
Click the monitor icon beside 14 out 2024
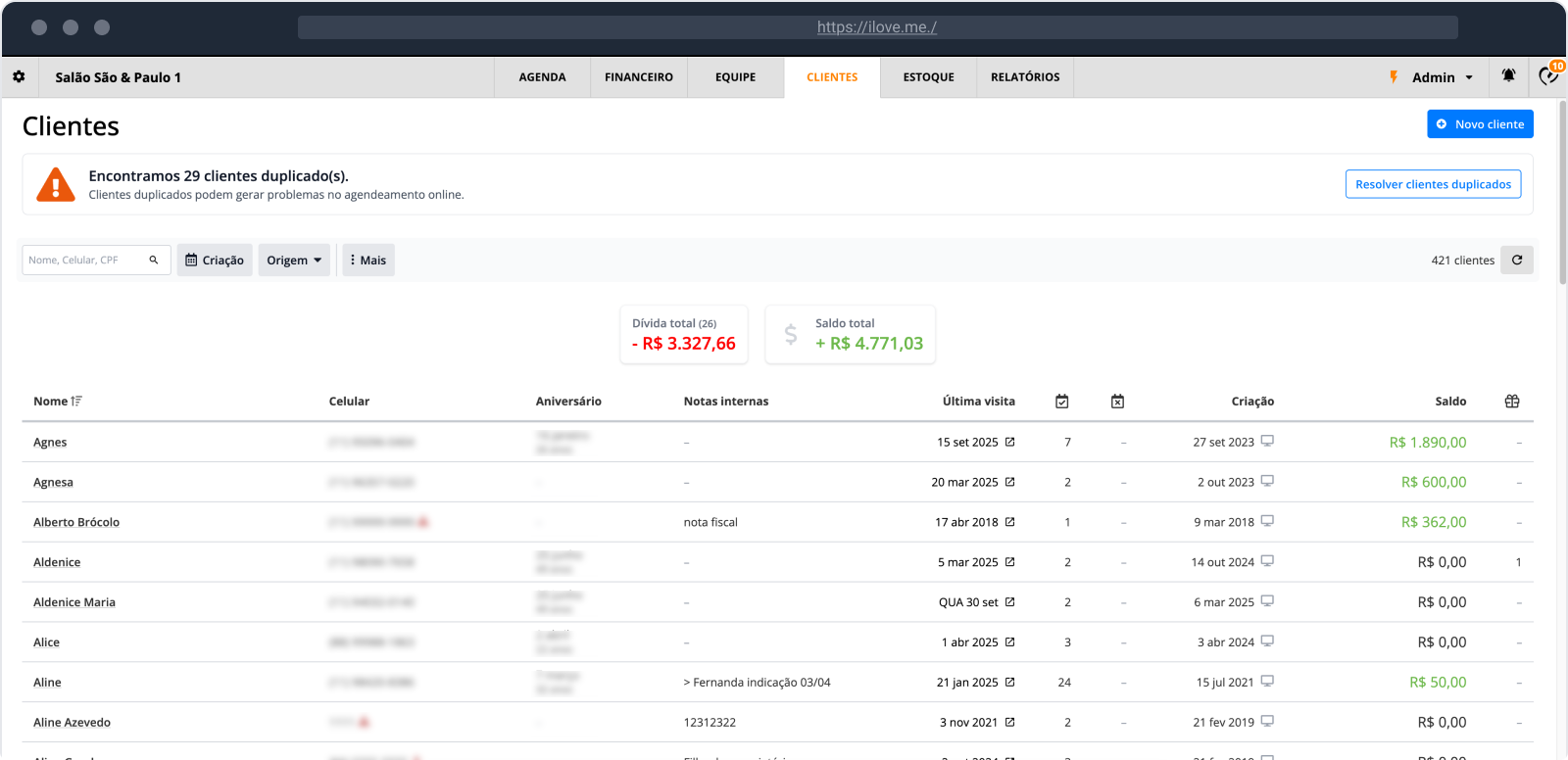[x=1267, y=561]
